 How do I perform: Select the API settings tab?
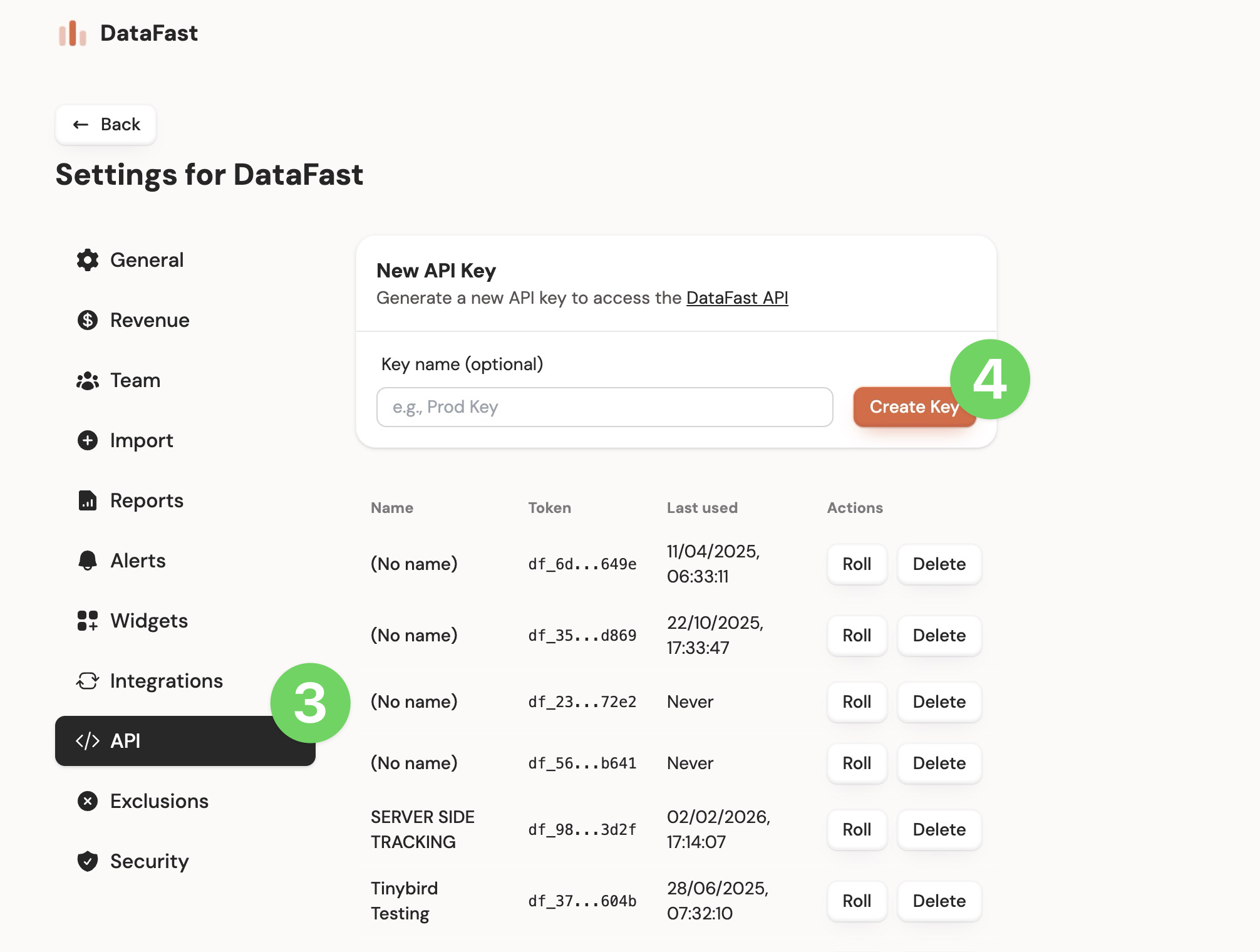tap(185, 741)
